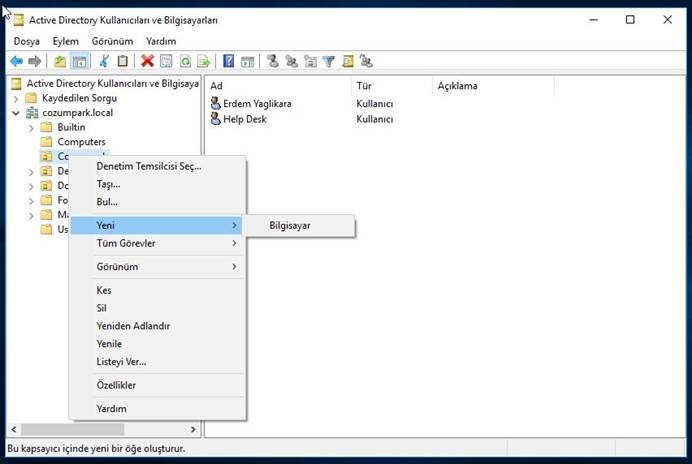Toggle Show/Hide Console Tree toolbar icon
The height and width of the screenshot is (464, 692).
click(x=79, y=61)
